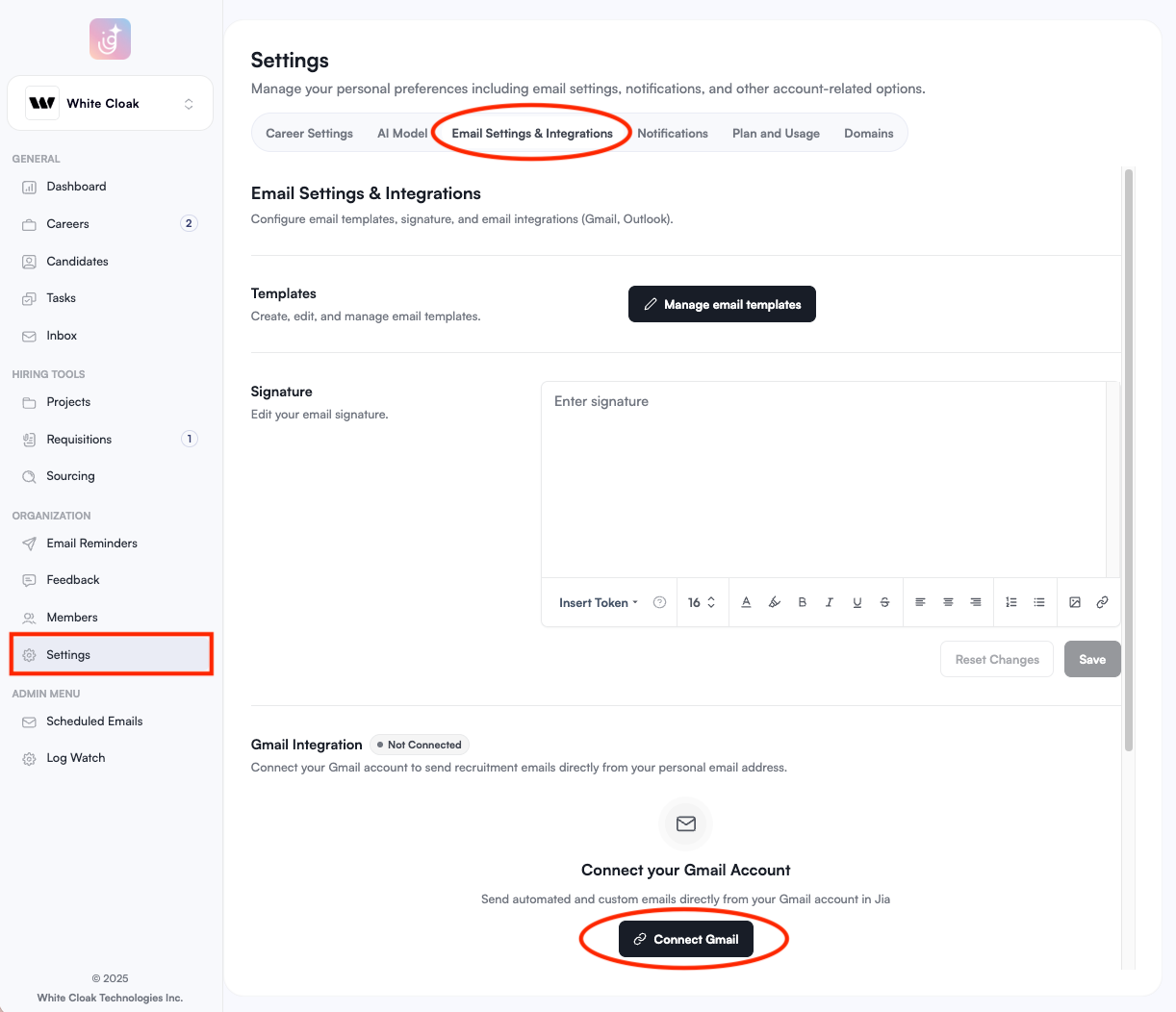The image size is (1176, 1012).
Task: Switch to the Notifications tab
Action: [x=672, y=133]
